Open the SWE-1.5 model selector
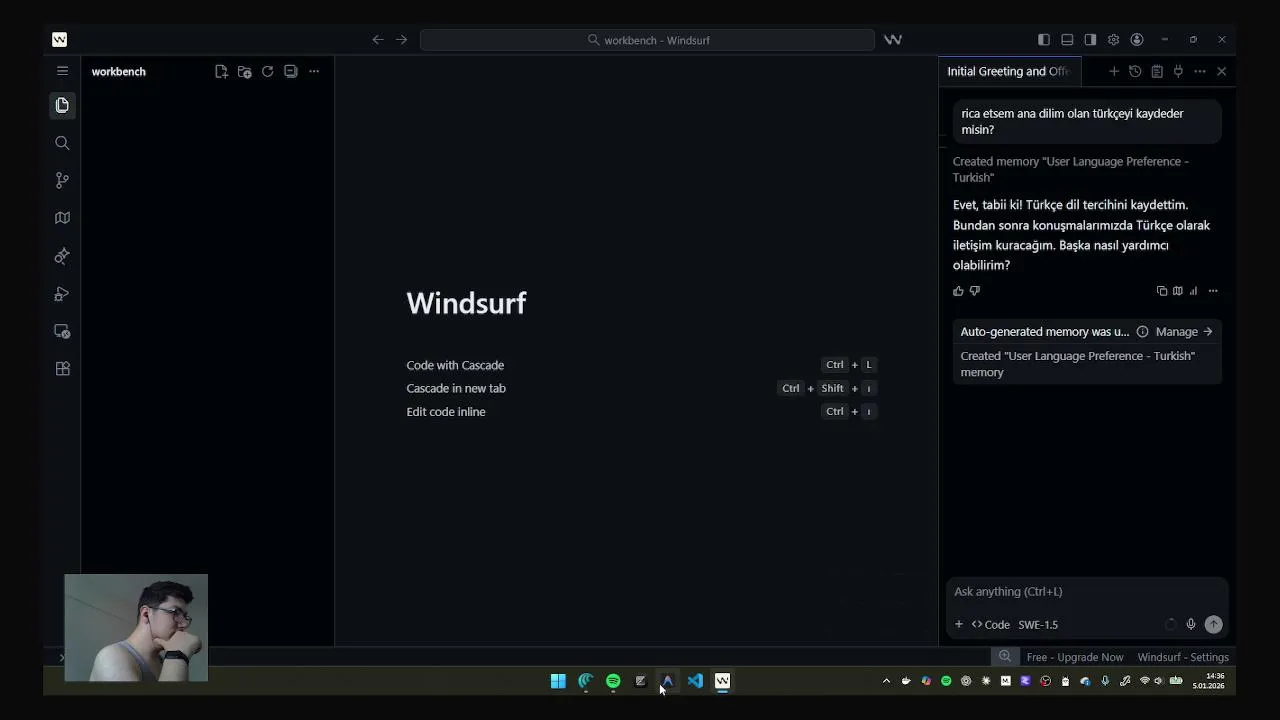 pyautogui.click(x=1038, y=625)
